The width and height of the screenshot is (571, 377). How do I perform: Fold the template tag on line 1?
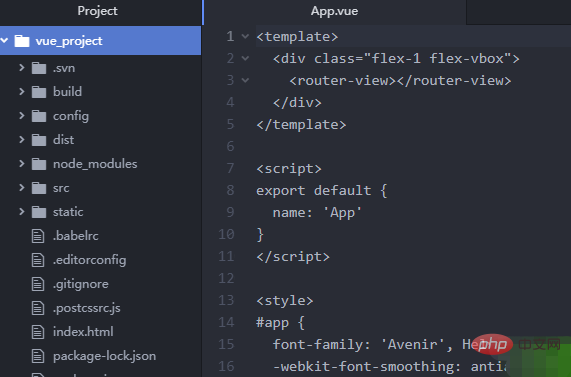tap(245, 36)
